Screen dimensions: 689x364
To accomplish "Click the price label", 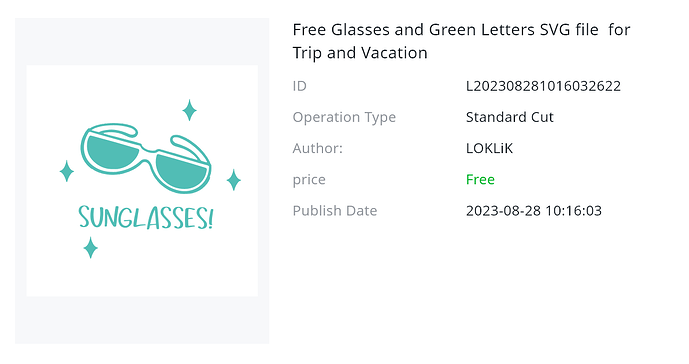I will (309, 180).
